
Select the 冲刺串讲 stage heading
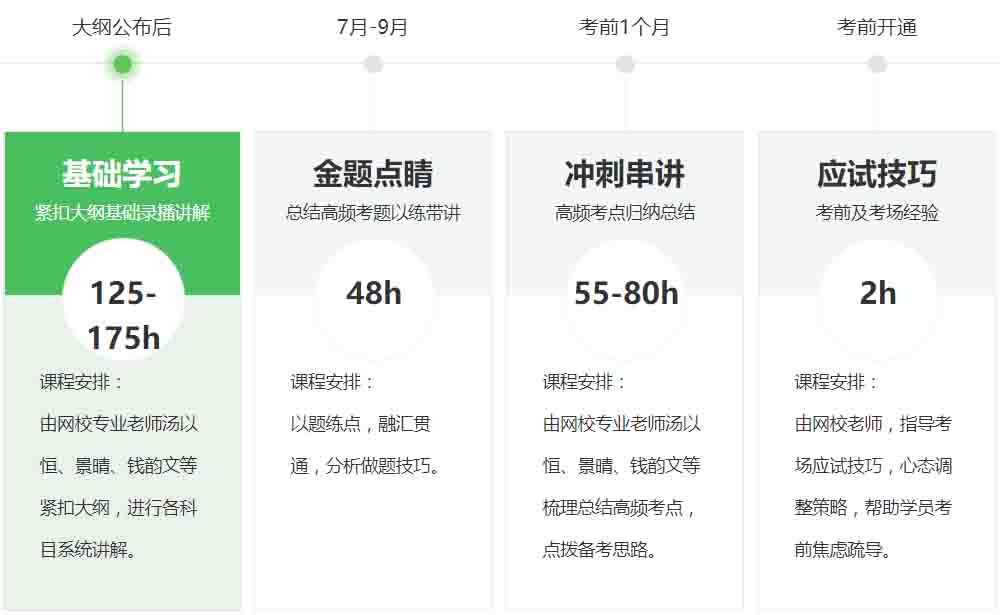(625, 174)
